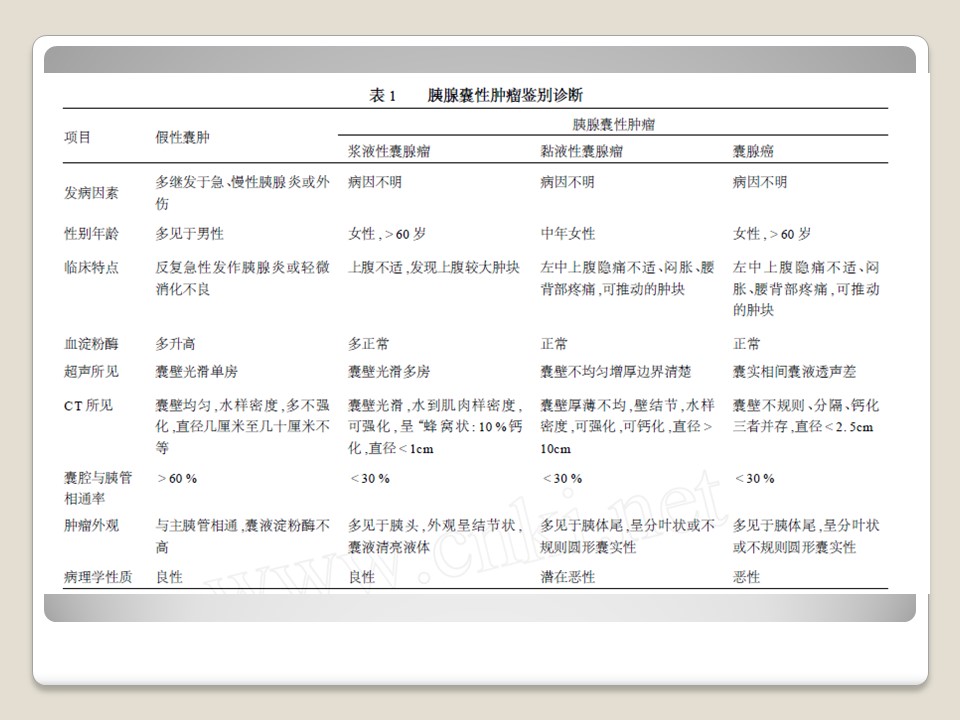Click '正常' amylase under 黏液性囊腺瘤
Image resolution: width=960 pixels, height=720 pixels.
554,343
